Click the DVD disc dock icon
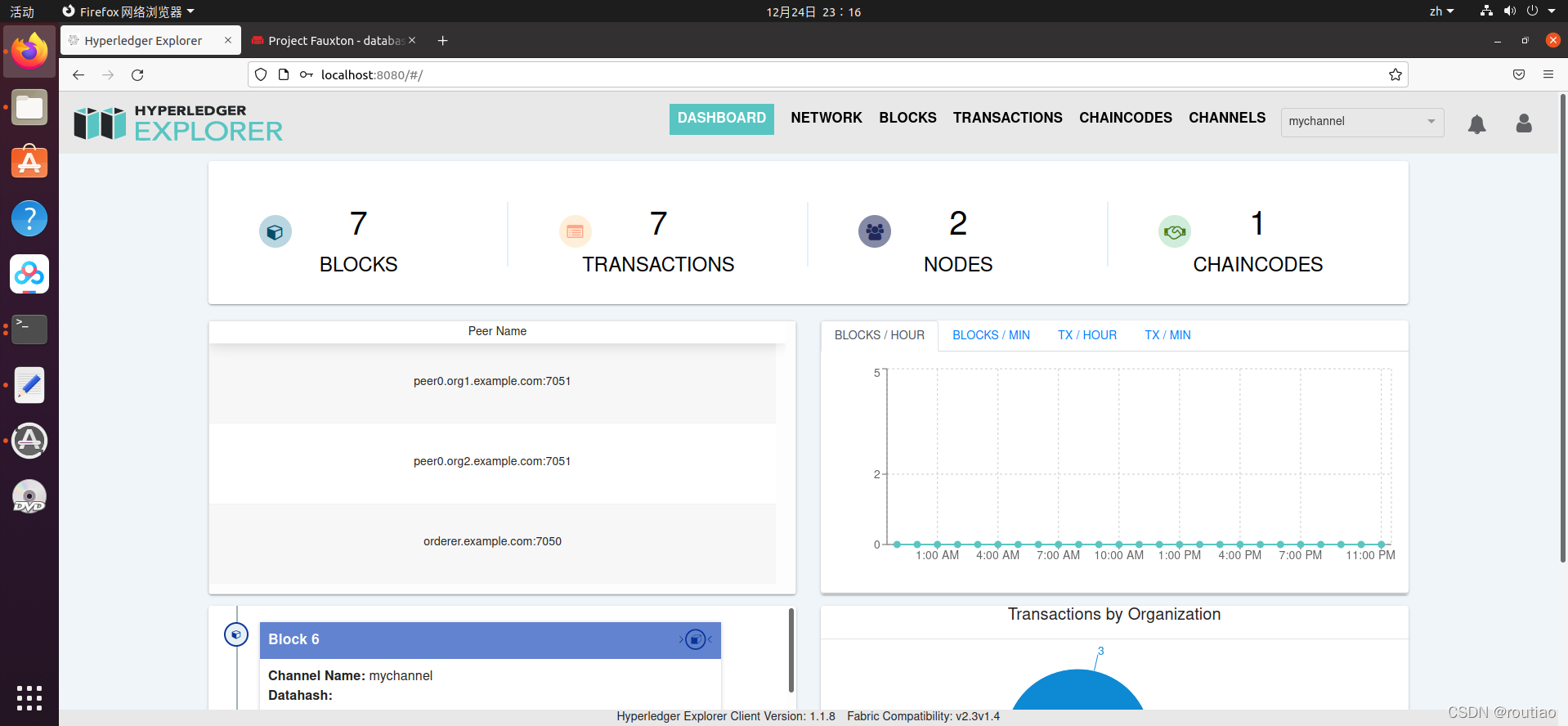The height and width of the screenshot is (726, 1568). pos(29,496)
